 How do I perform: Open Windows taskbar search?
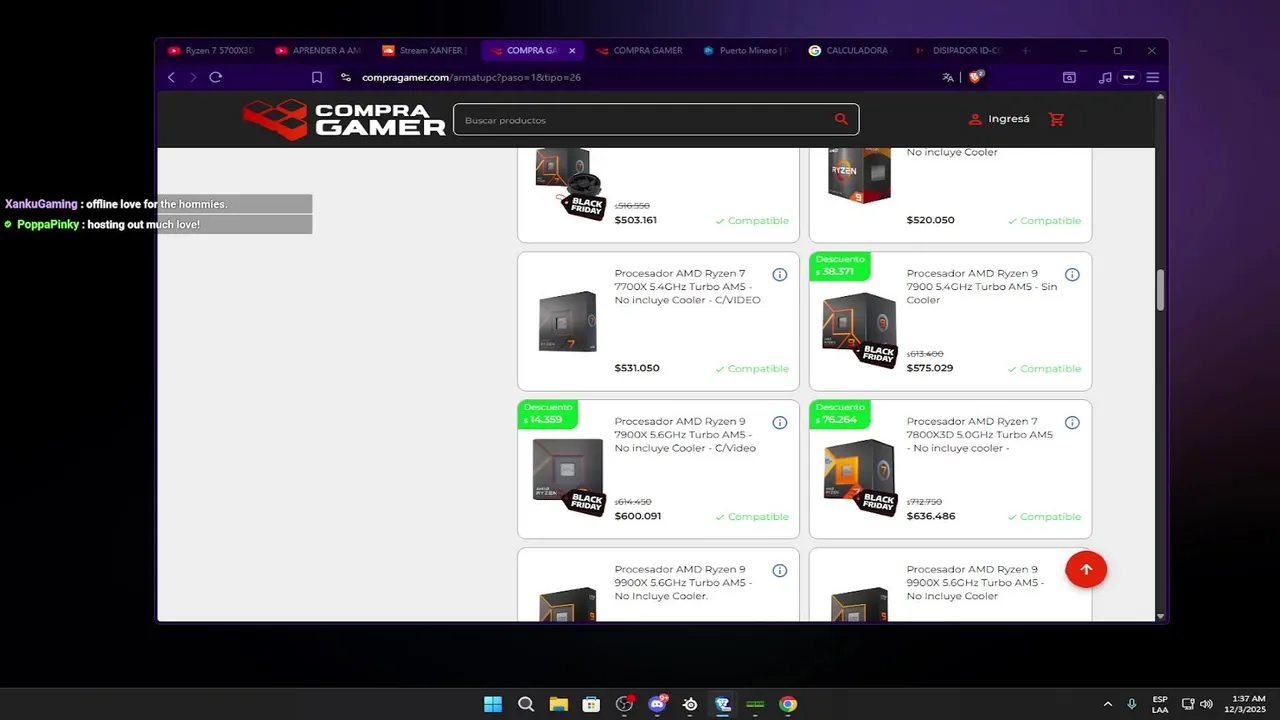[x=526, y=704]
